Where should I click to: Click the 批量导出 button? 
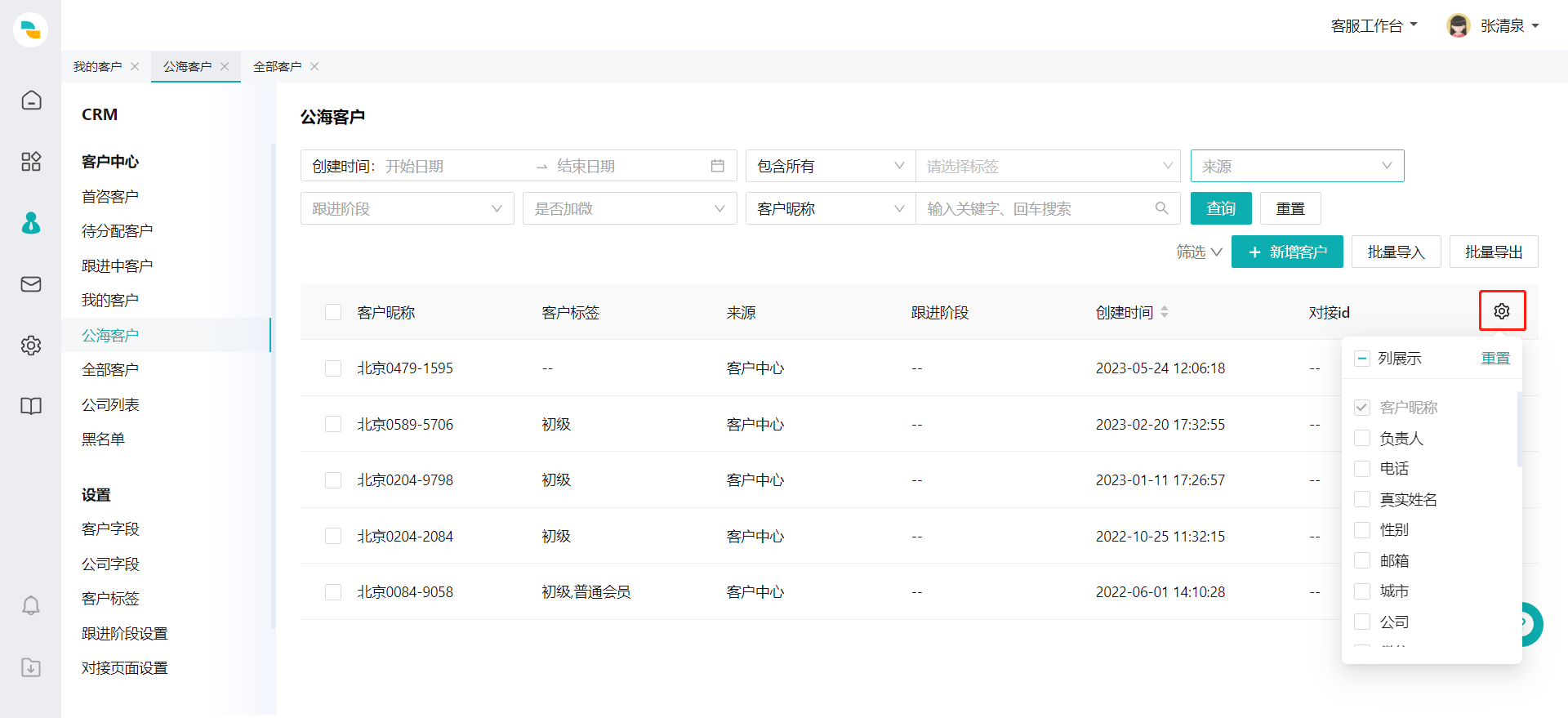[1494, 252]
